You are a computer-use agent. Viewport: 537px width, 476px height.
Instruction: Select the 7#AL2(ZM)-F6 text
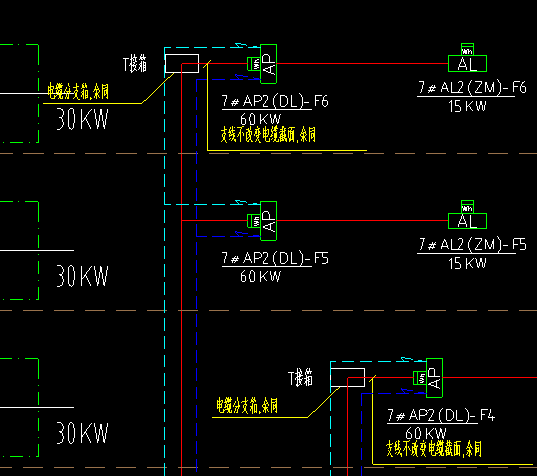472,88
